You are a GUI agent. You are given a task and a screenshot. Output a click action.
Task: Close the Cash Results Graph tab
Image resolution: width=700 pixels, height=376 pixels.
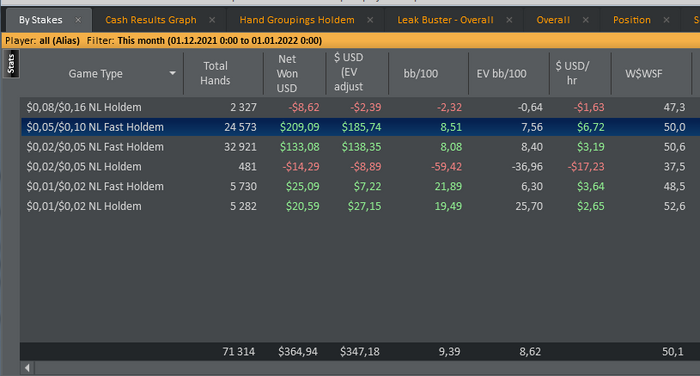click(212, 20)
